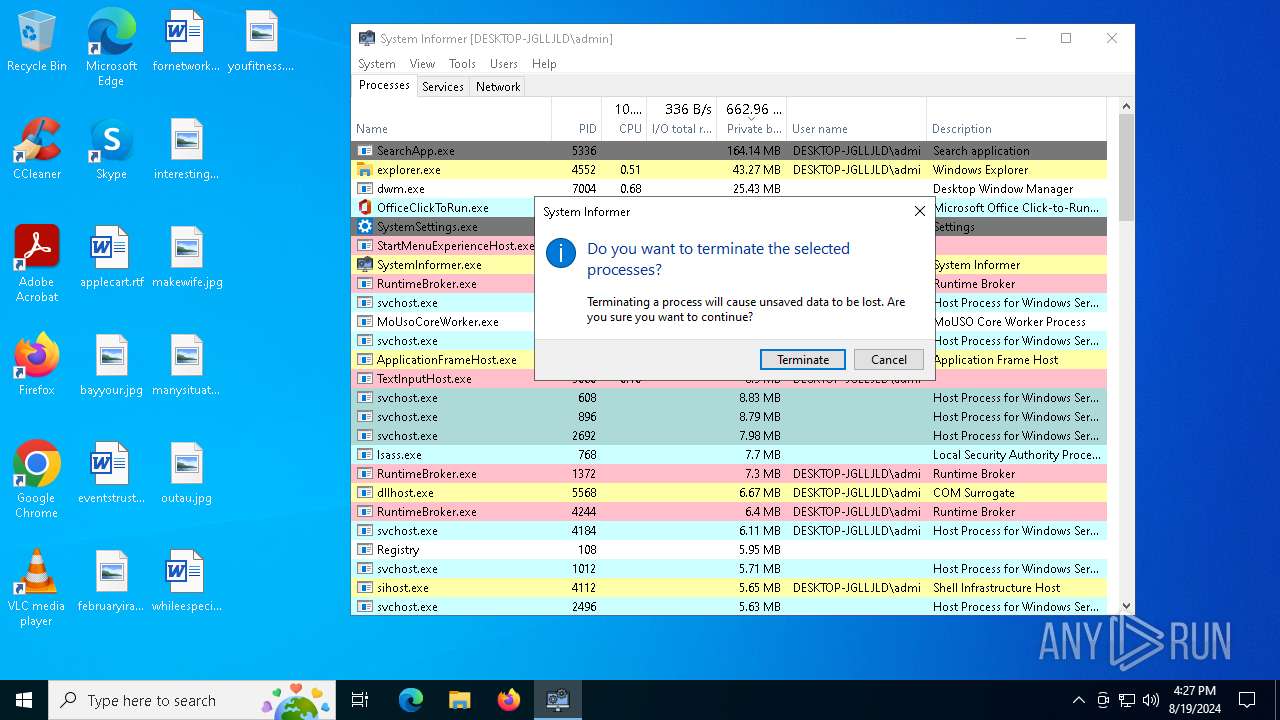Viewport: 1280px width, 720px height.
Task: Sort by the Name column header
Action: tap(451, 119)
